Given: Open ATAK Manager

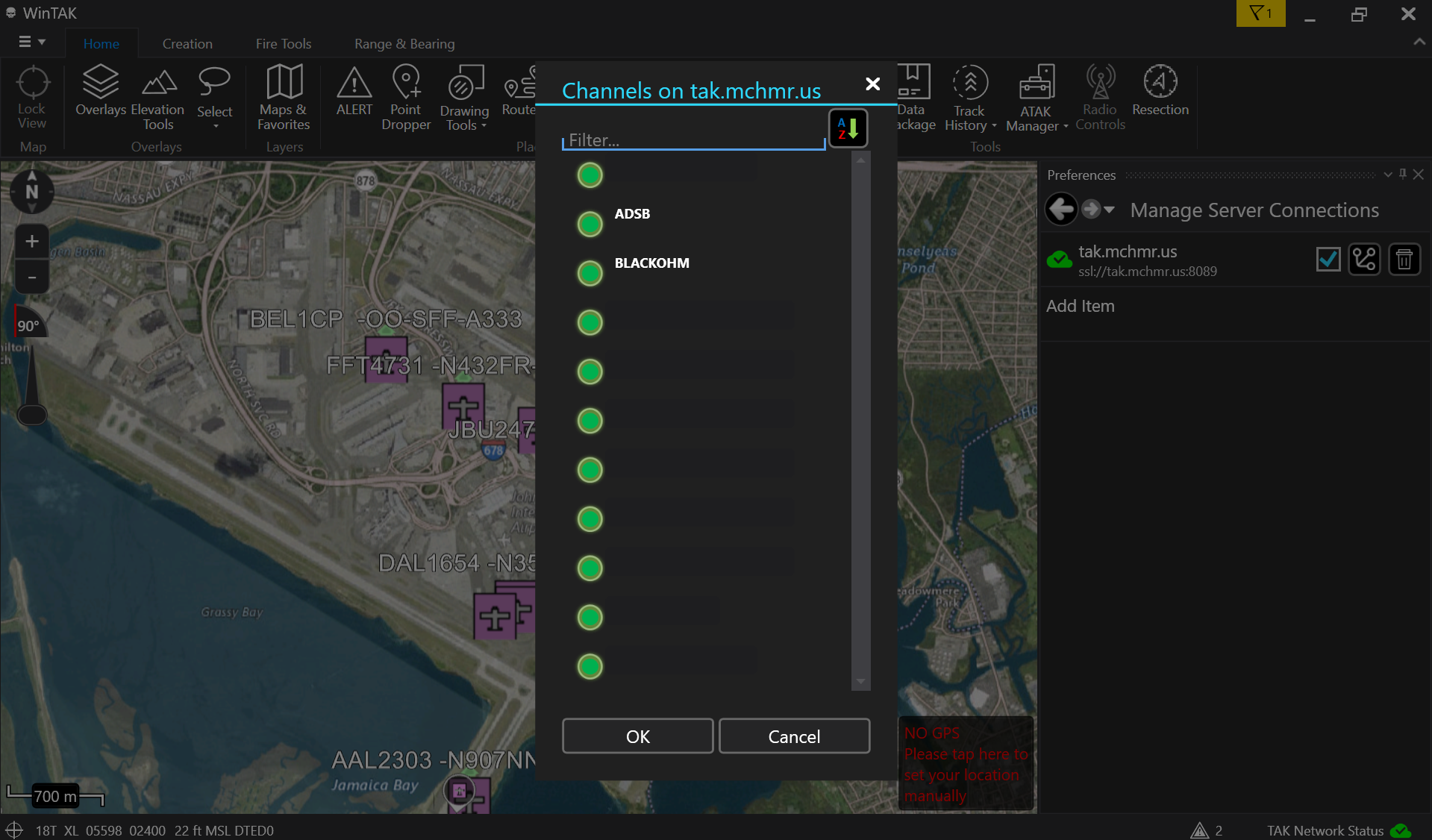Looking at the screenshot, I should coord(1036,98).
